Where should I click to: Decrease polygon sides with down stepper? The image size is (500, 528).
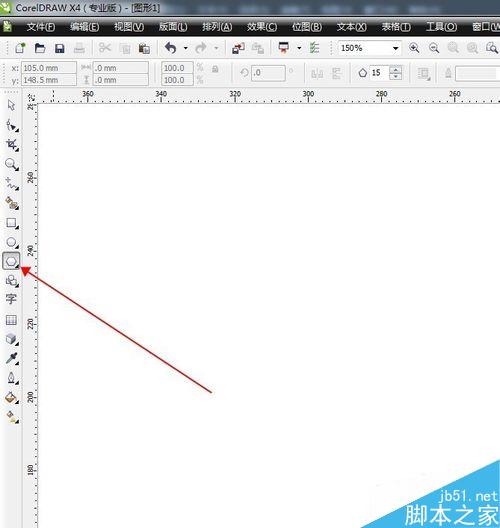tap(396, 76)
